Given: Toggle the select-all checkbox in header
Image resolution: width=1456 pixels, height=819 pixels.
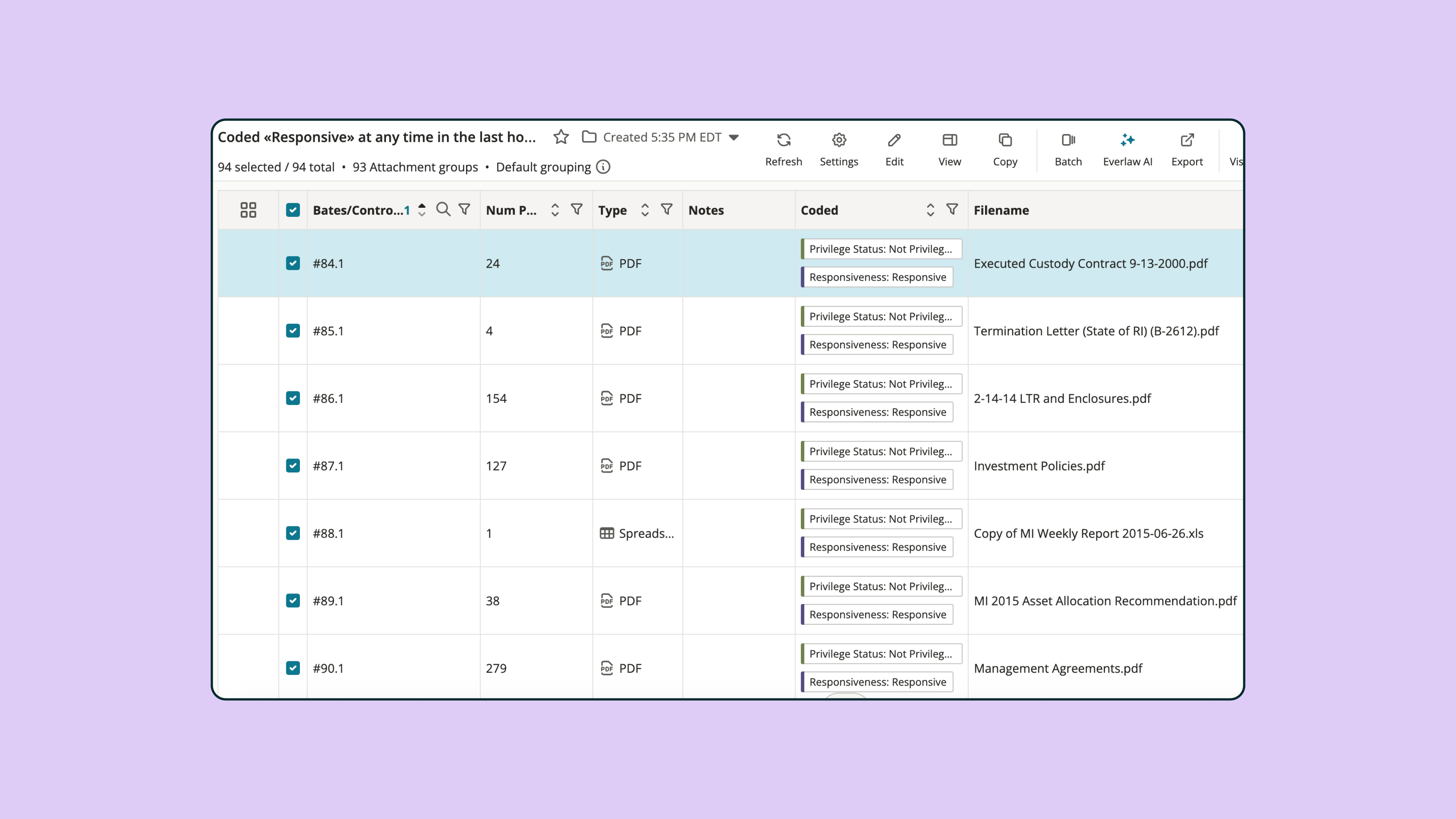Looking at the screenshot, I should 293,210.
